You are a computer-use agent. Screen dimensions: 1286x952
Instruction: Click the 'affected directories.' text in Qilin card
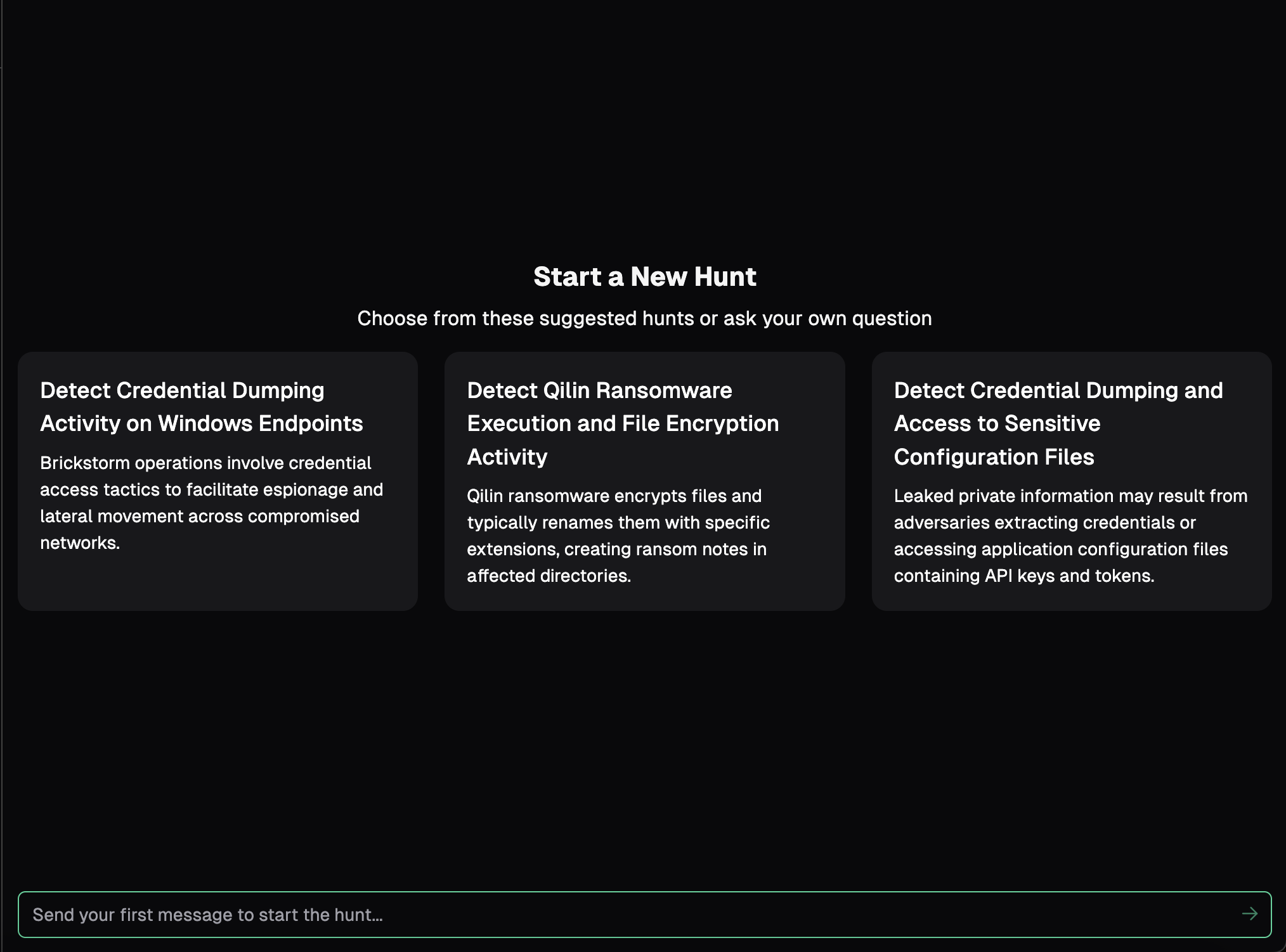click(x=549, y=576)
